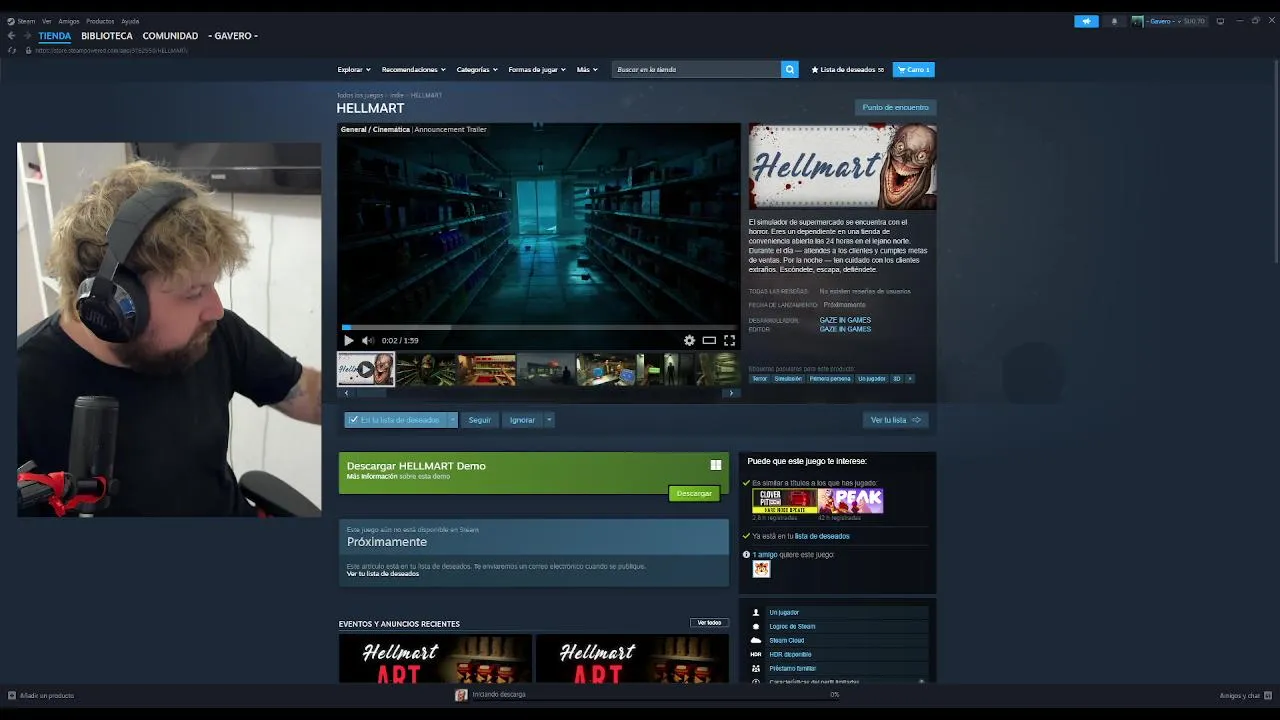
Task: Click Añadir un producto
Action: point(41,696)
